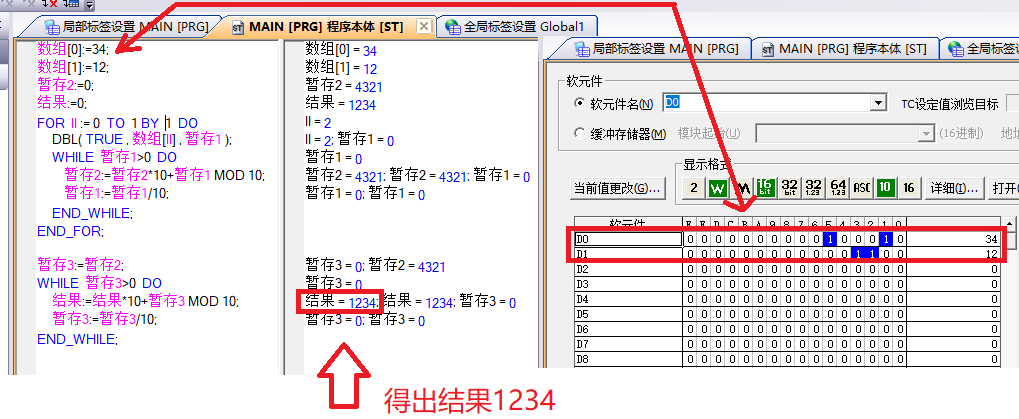Screen dimensions: 1019x419
Task: Switch display to ASC string format
Action: pos(861,188)
